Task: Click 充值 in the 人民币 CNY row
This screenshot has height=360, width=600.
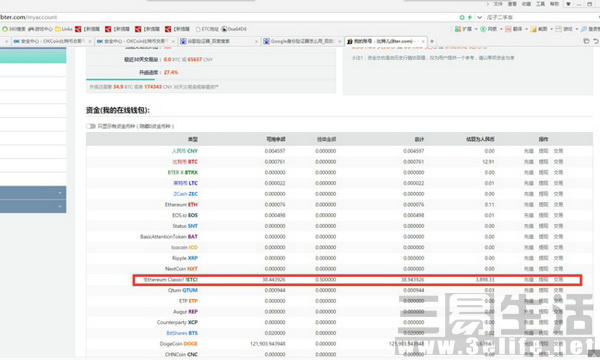Action: tap(528, 151)
